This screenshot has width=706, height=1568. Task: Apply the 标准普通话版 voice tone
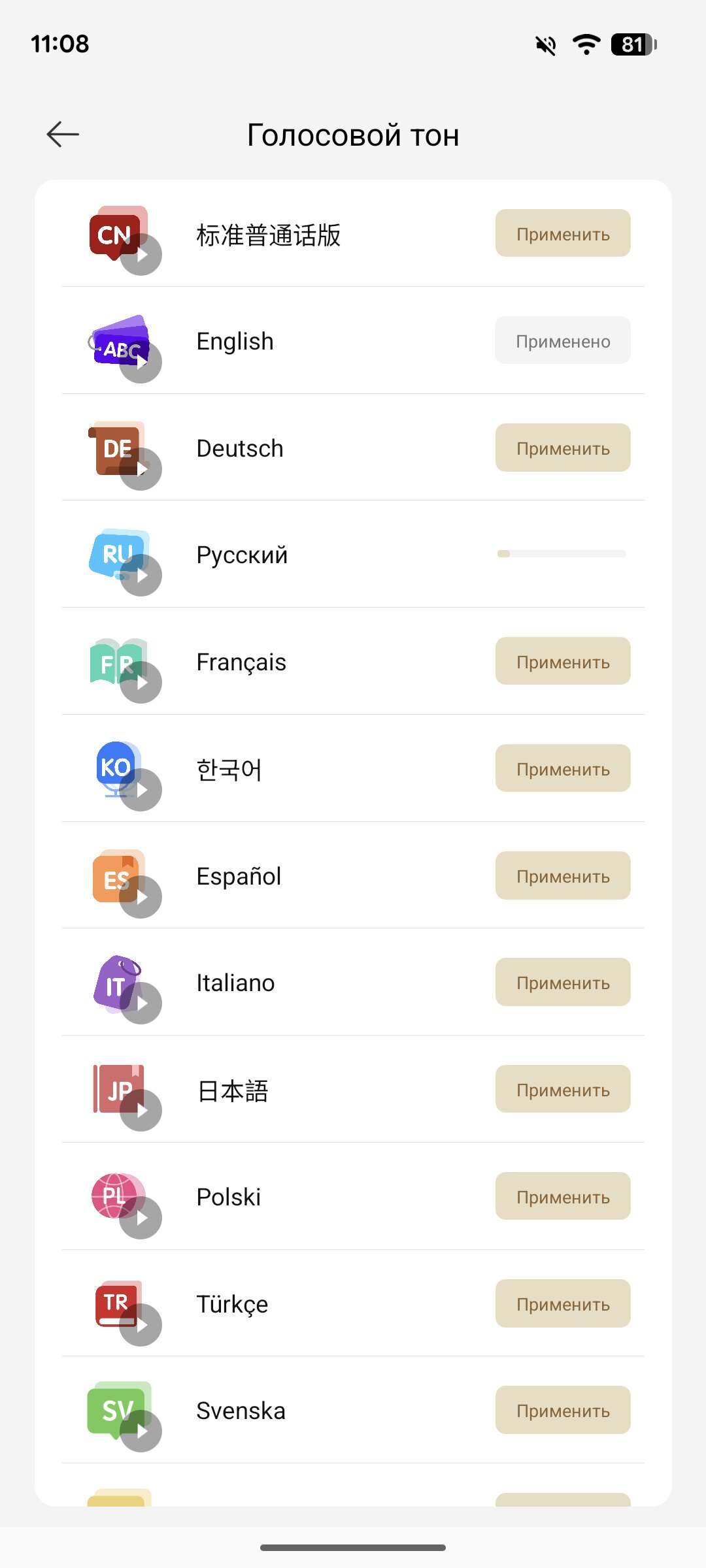562,233
